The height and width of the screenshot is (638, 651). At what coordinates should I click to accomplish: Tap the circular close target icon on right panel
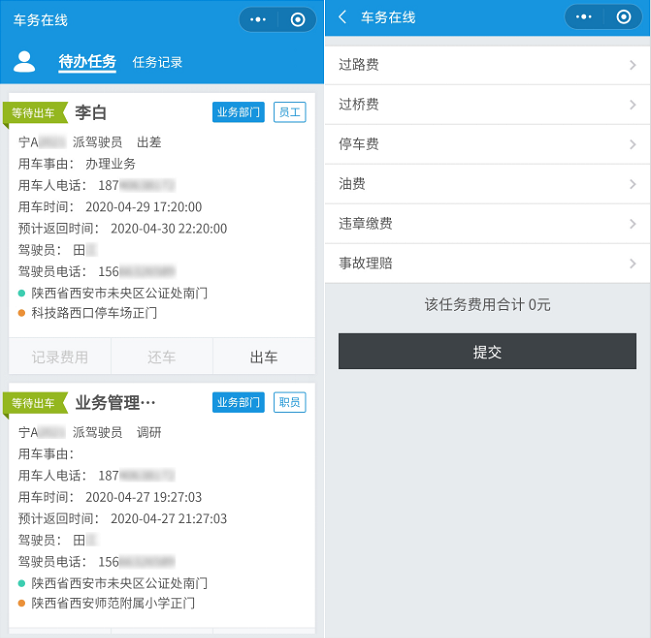click(x=623, y=17)
